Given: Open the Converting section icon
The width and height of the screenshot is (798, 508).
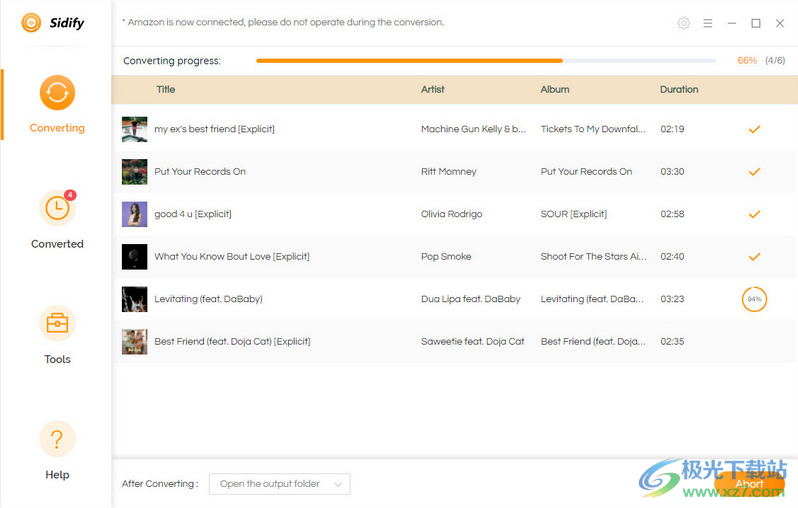Looking at the screenshot, I should pyautogui.click(x=57, y=93).
